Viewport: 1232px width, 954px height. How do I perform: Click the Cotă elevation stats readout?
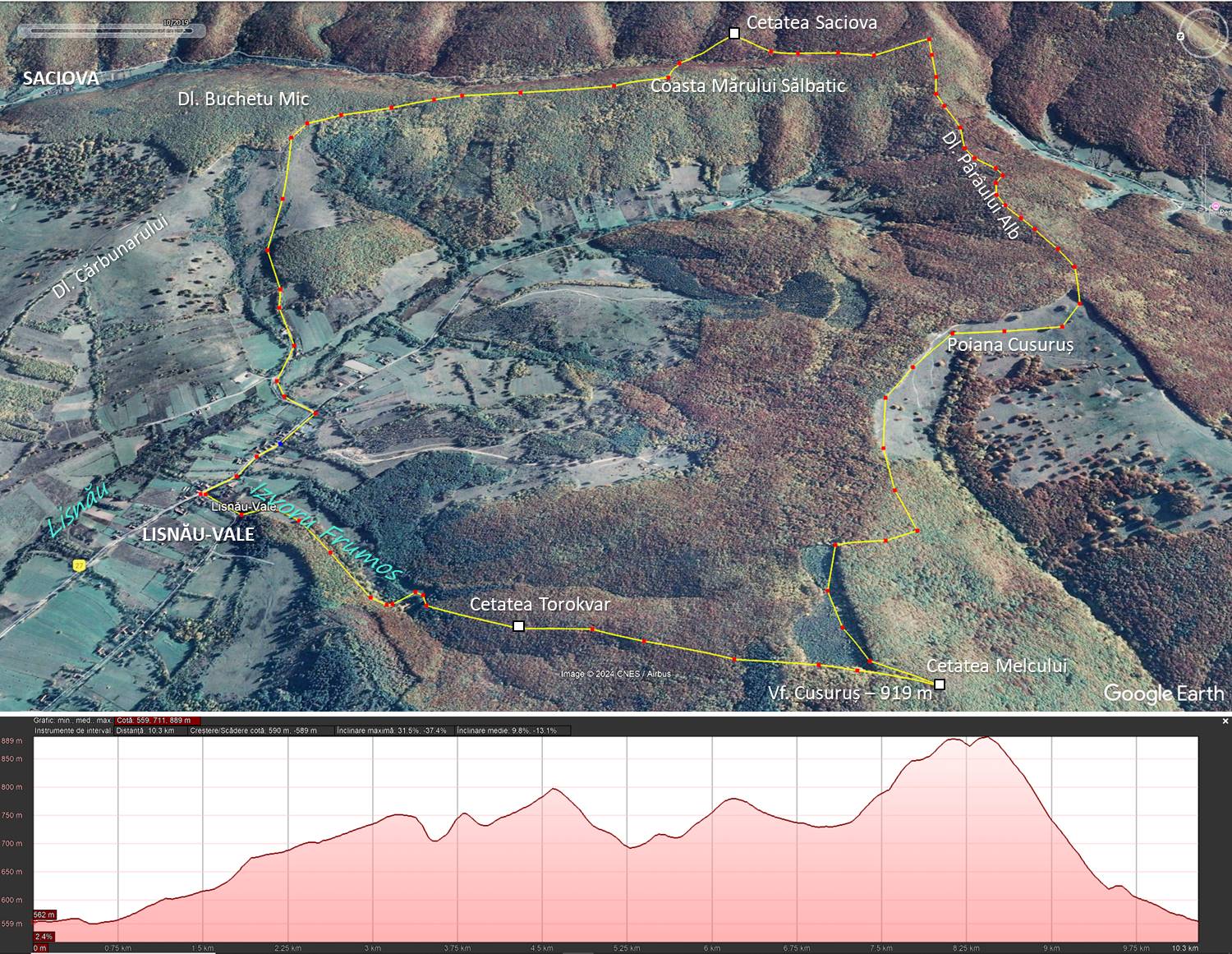pos(156,721)
